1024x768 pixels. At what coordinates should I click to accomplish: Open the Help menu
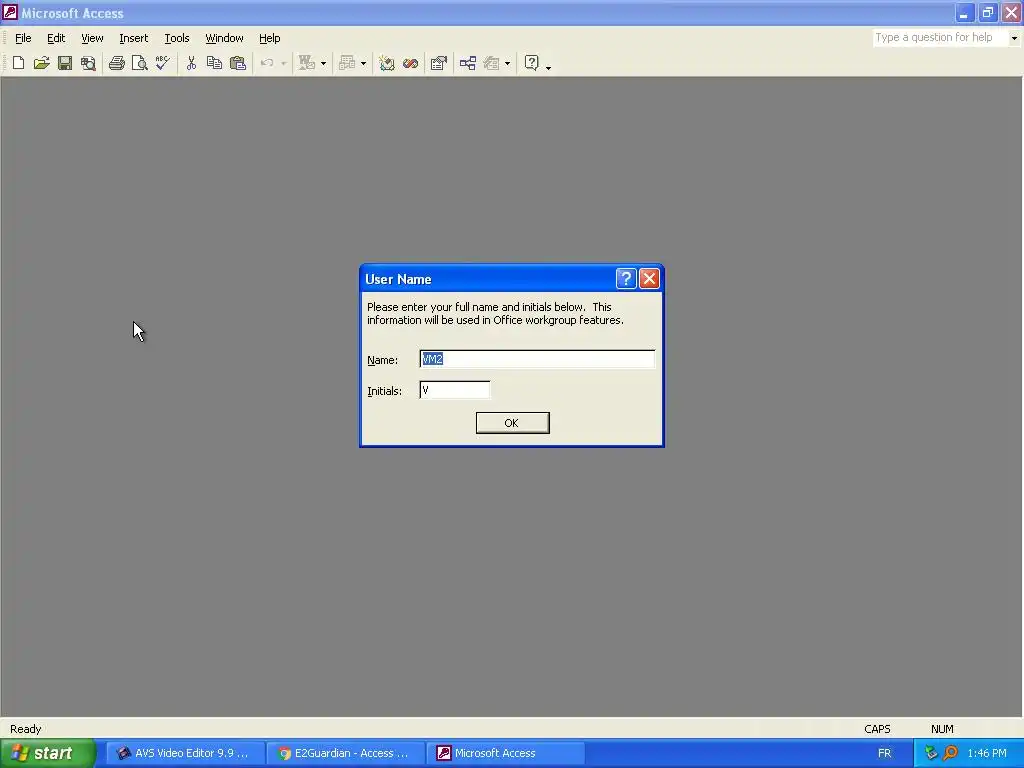click(x=270, y=38)
